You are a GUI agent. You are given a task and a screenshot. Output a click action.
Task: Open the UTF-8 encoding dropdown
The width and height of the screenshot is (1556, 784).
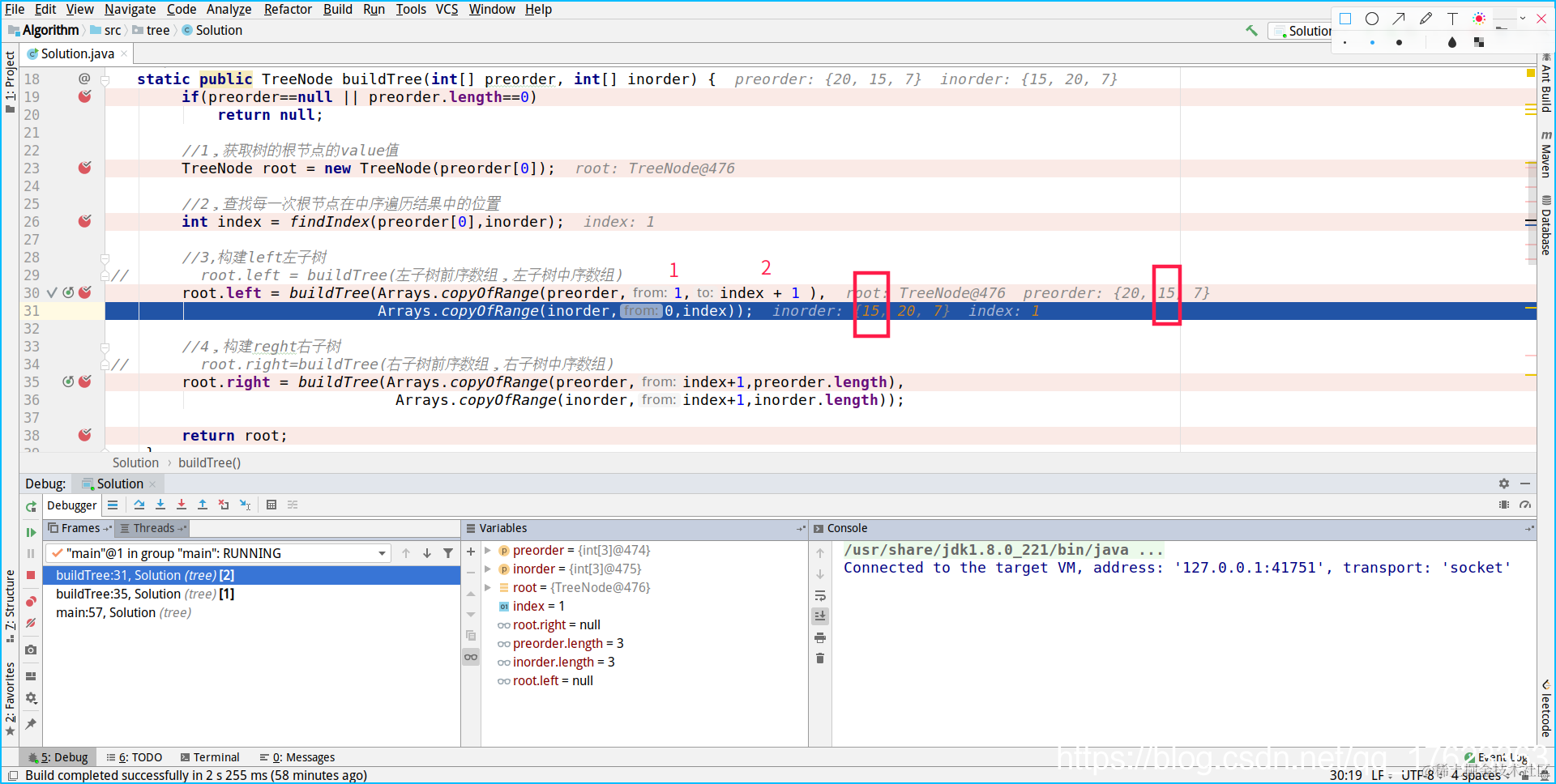(1422, 775)
